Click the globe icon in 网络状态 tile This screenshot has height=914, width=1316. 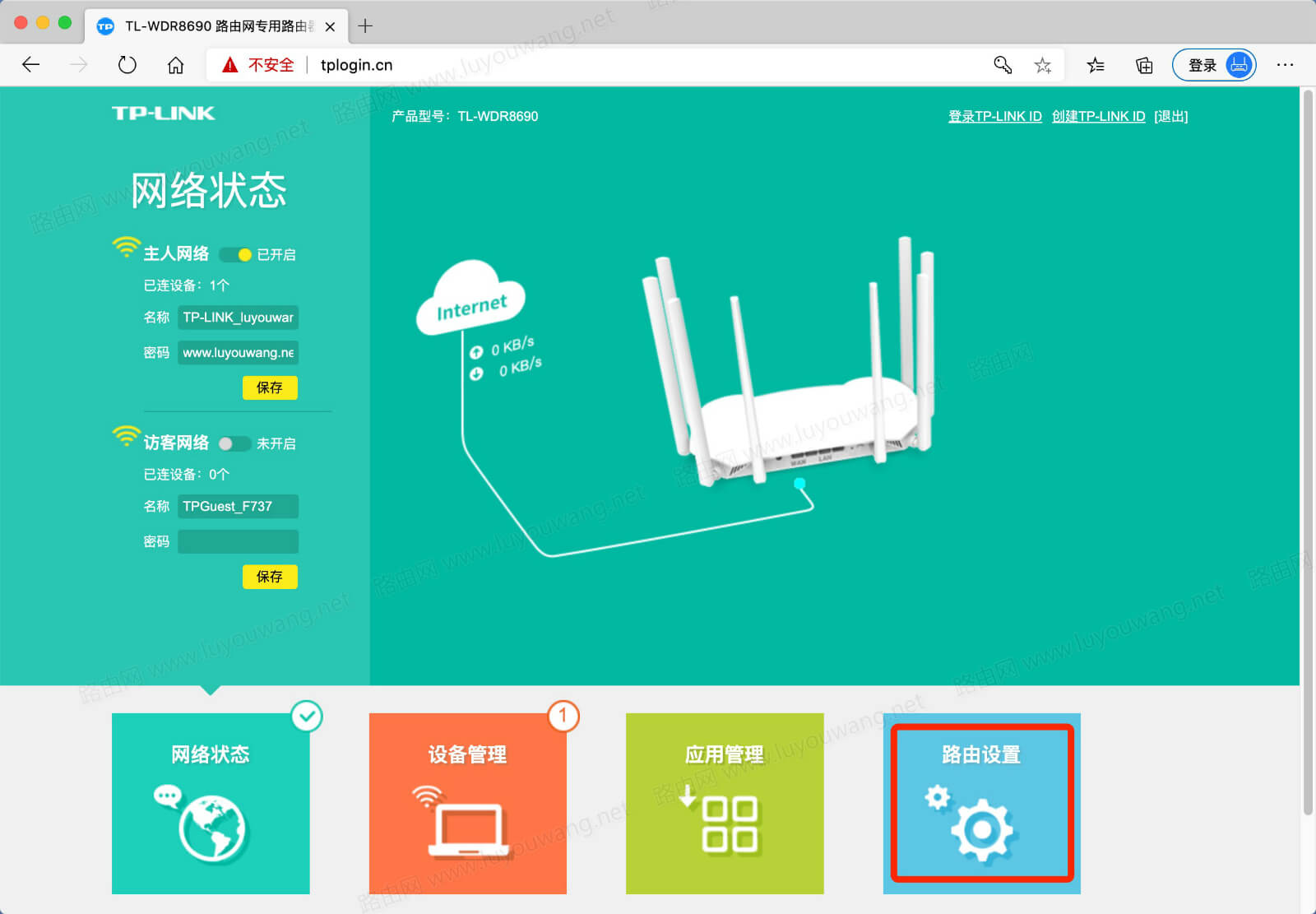point(212,828)
